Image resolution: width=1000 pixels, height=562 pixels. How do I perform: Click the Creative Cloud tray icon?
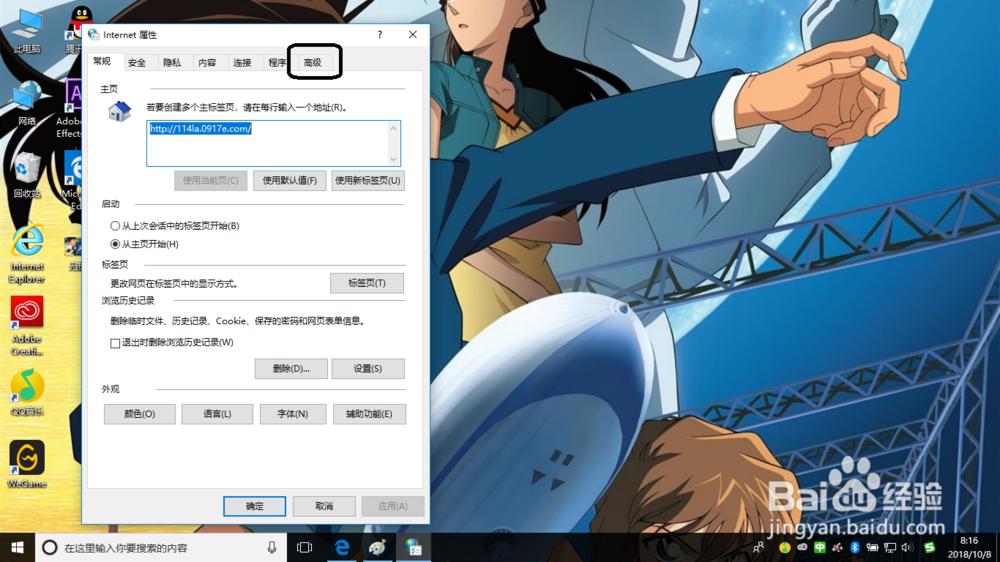pyautogui.click(x=802, y=547)
